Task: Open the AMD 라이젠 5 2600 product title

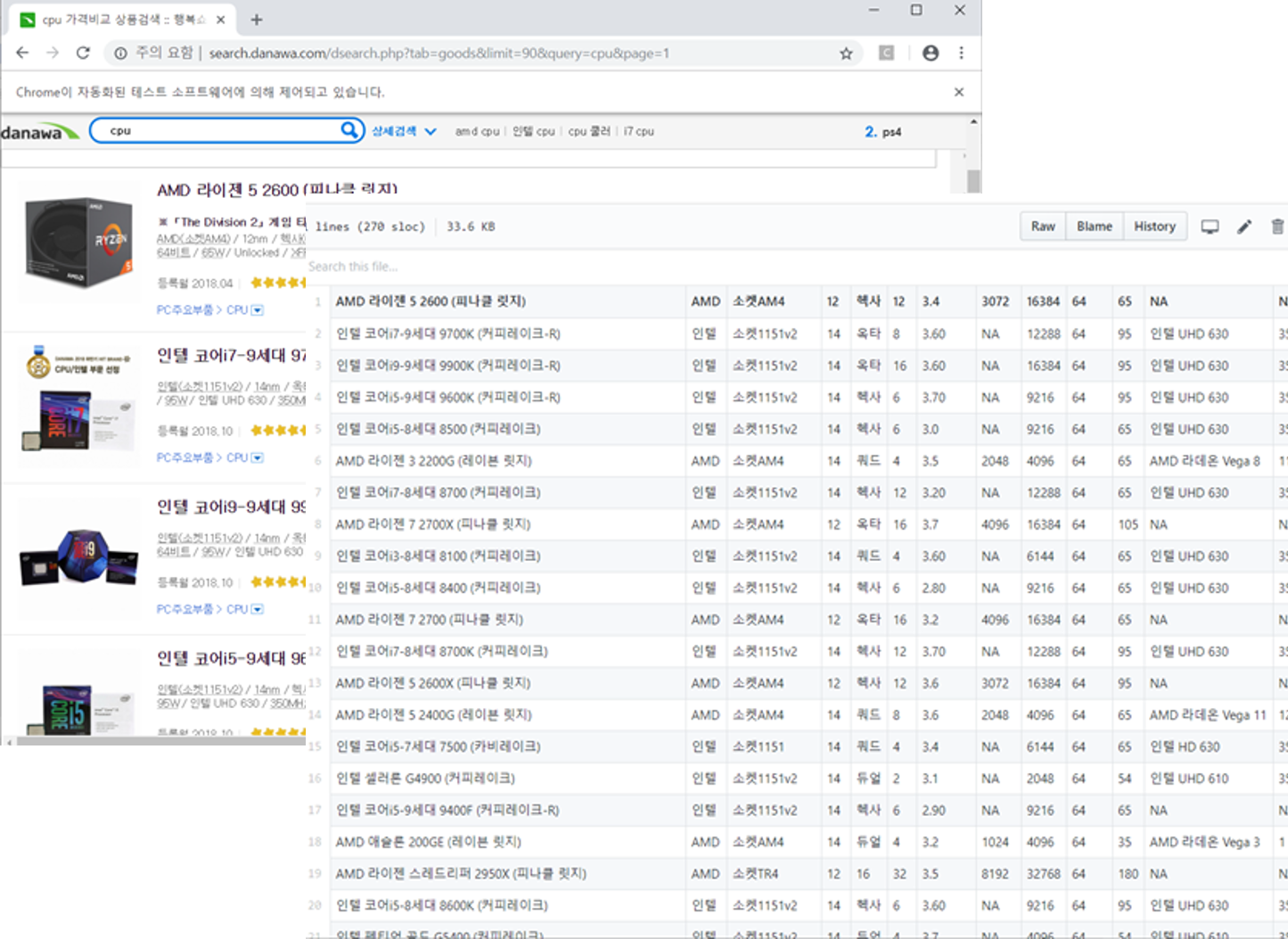Action: [277, 190]
